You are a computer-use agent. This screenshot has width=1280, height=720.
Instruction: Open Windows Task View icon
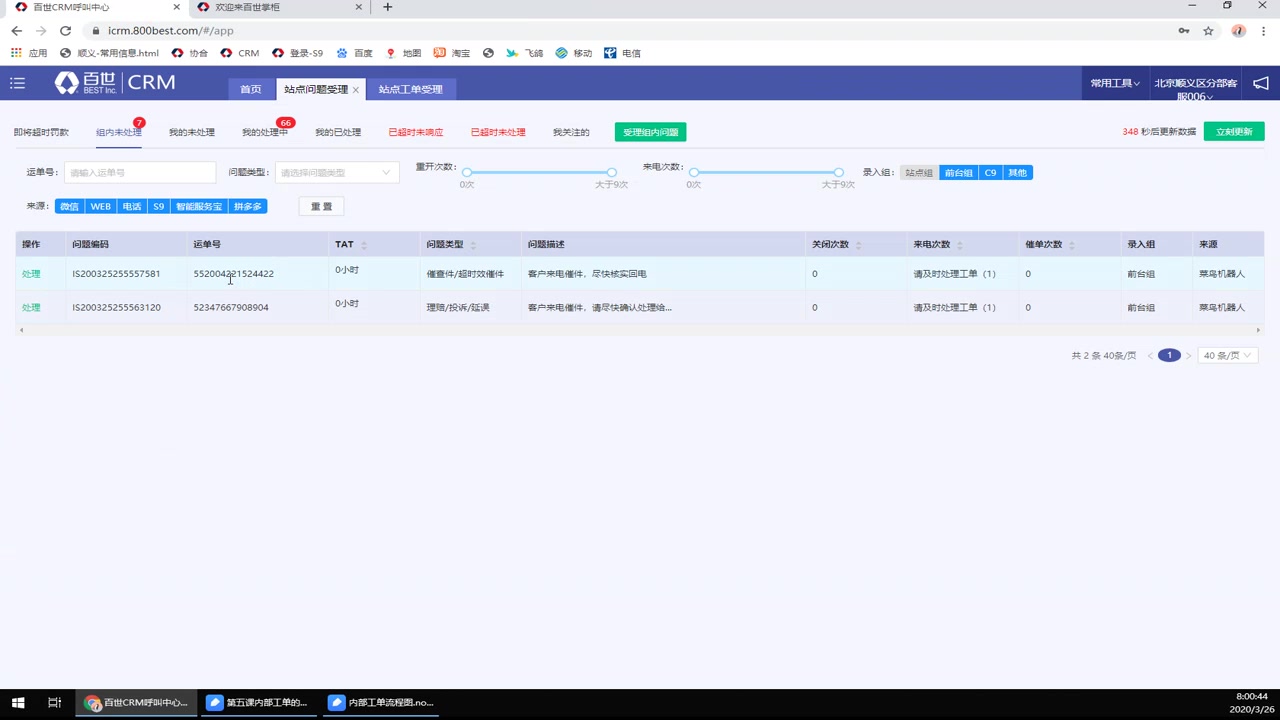point(55,703)
